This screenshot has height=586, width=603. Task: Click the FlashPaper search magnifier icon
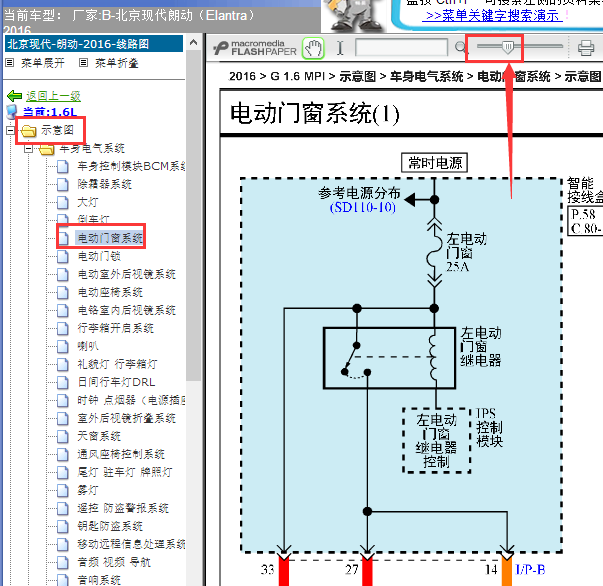[460, 48]
